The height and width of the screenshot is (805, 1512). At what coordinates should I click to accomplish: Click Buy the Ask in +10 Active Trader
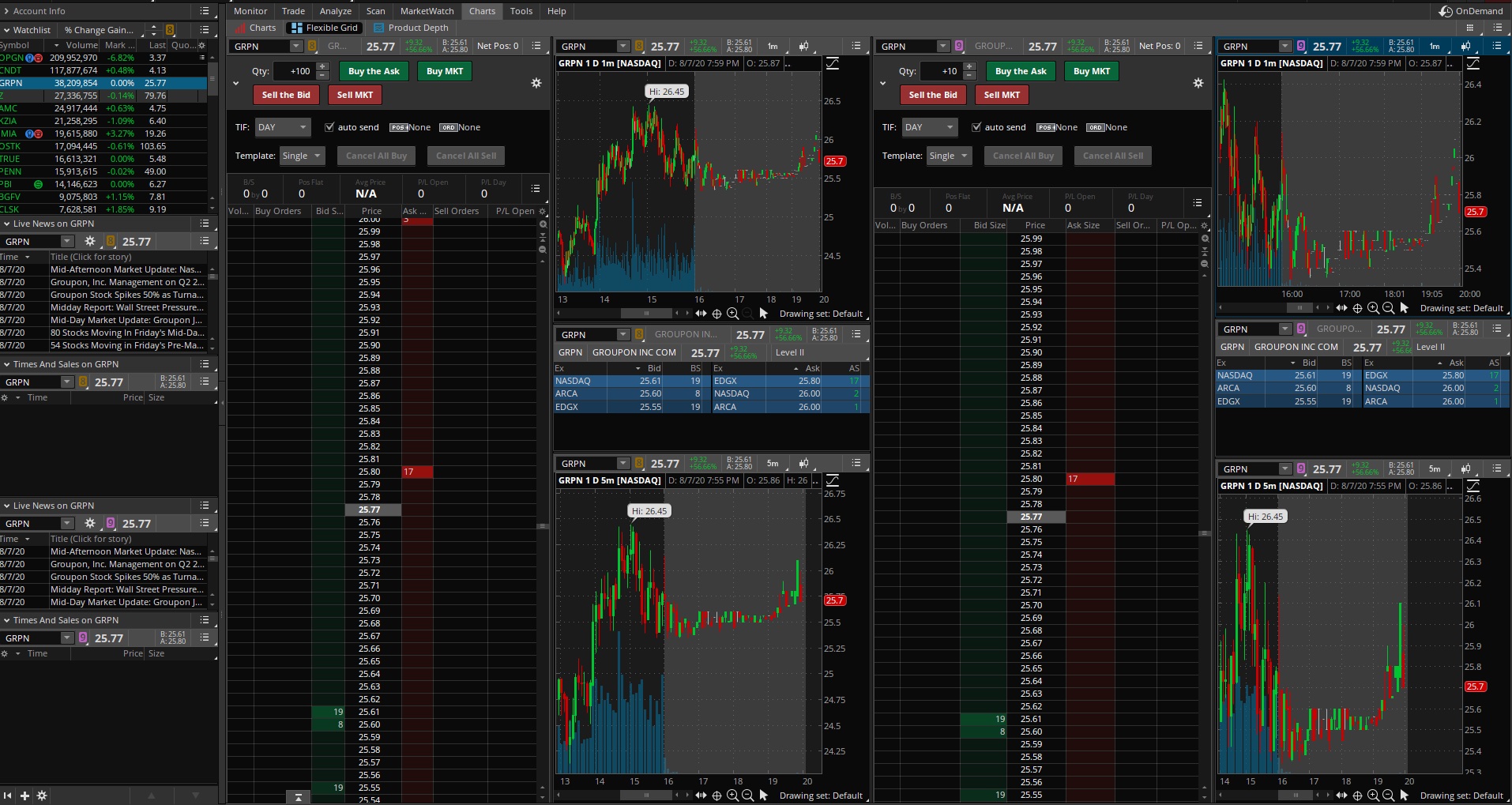(1021, 71)
